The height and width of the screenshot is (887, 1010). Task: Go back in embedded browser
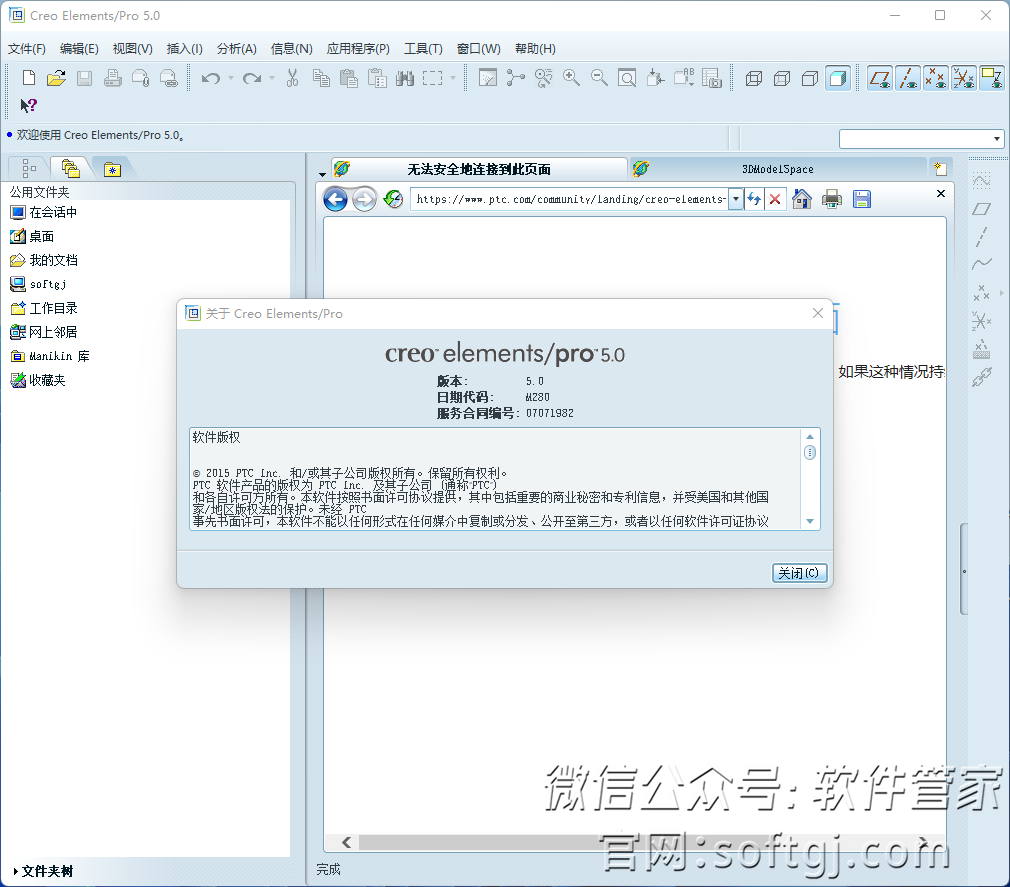click(335, 199)
